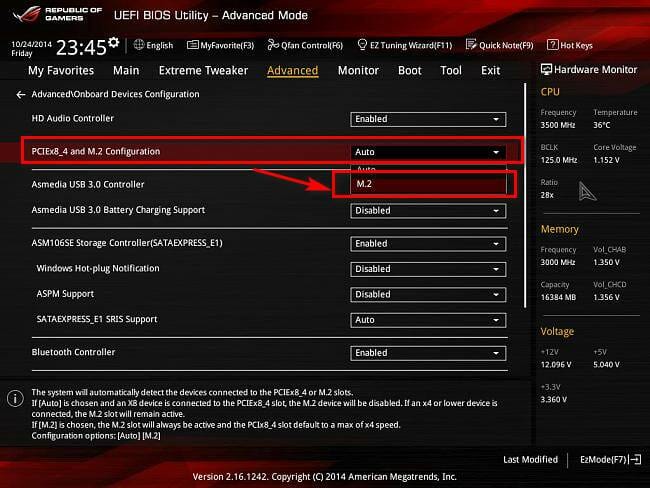
Task: Click CPU temperature value 36°C
Action: (601, 125)
